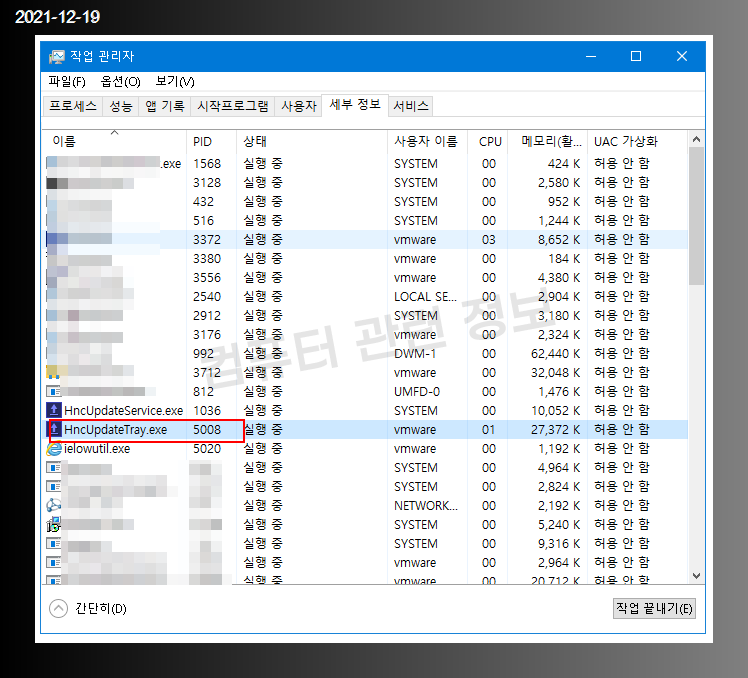This screenshot has height=678, width=748.
Task: Click PID 1568 cell
Action: [207, 164]
